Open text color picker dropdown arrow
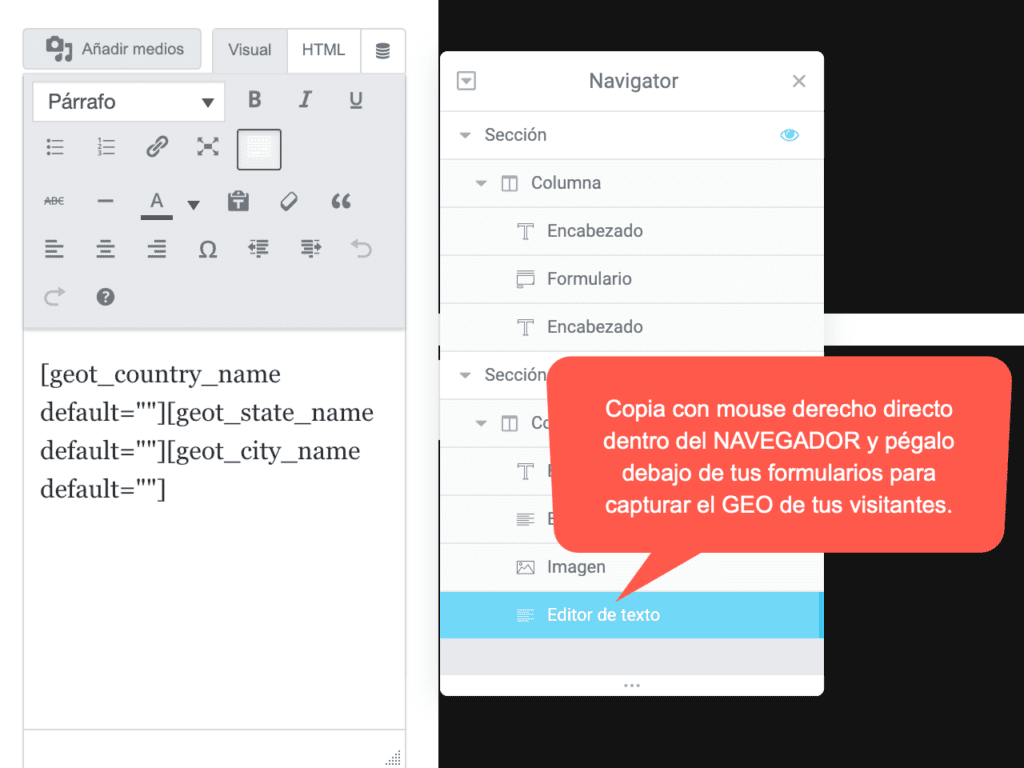This screenshot has height=768, width=1024. [194, 205]
